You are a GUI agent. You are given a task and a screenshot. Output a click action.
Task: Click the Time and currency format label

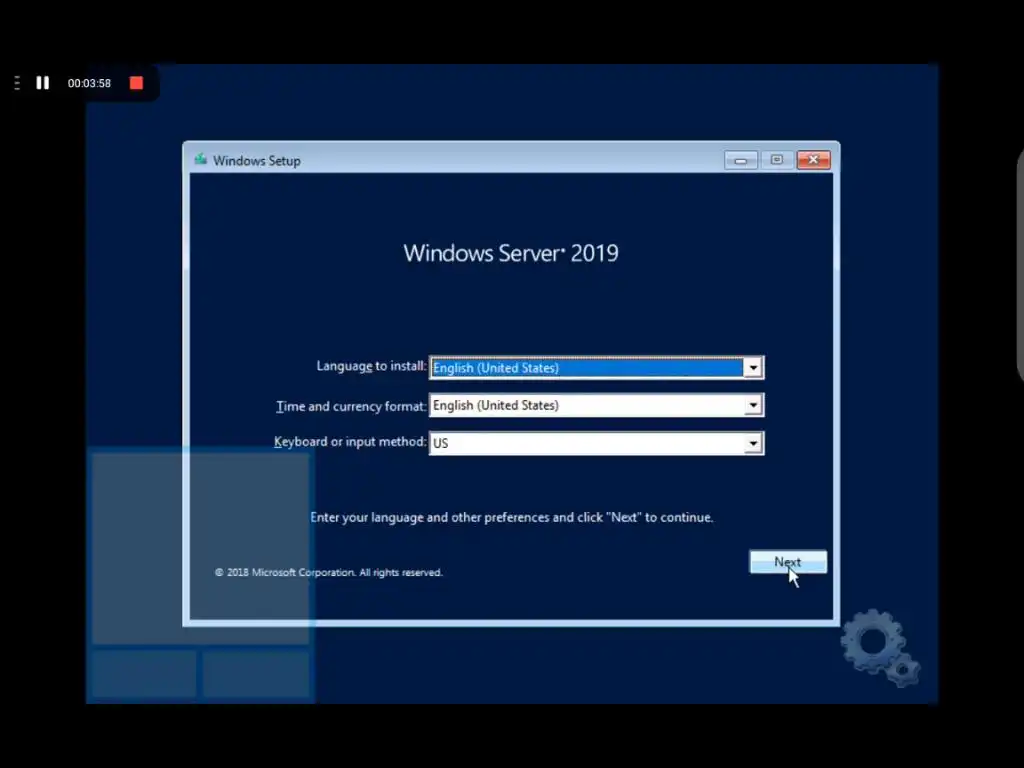point(351,406)
